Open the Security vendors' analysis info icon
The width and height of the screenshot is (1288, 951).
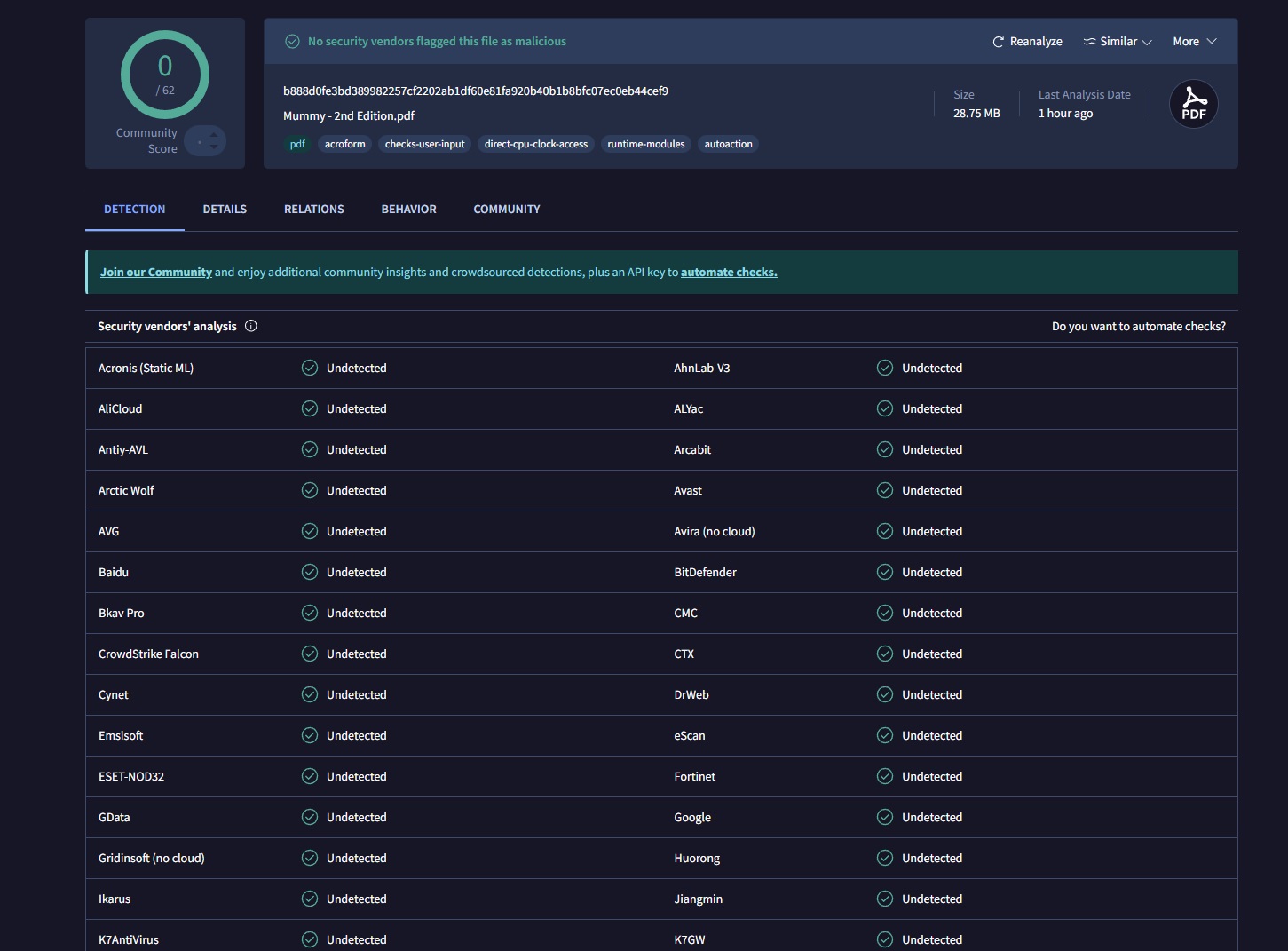tap(251, 326)
